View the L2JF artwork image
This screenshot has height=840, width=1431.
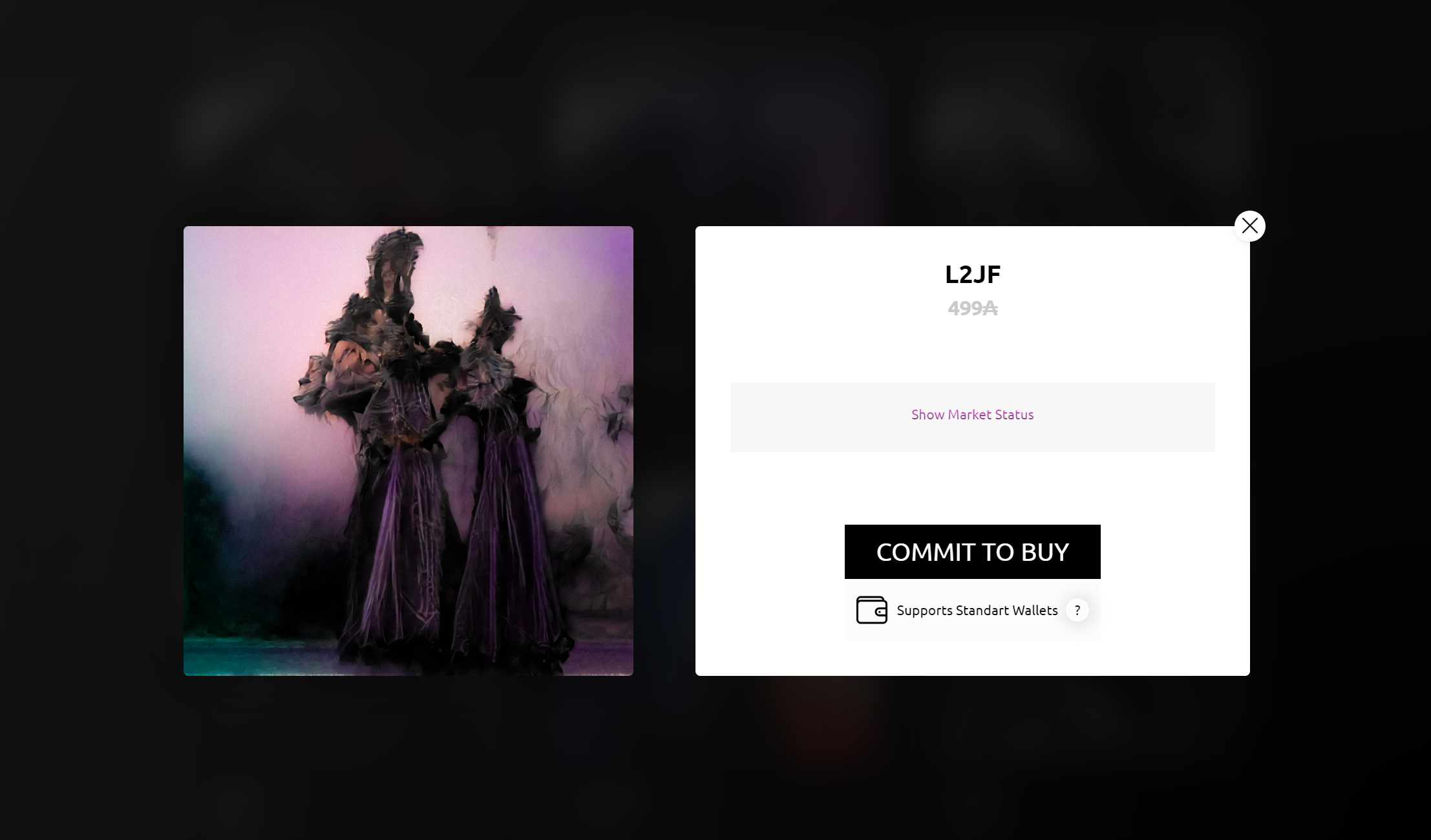pyautogui.click(x=408, y=451)
